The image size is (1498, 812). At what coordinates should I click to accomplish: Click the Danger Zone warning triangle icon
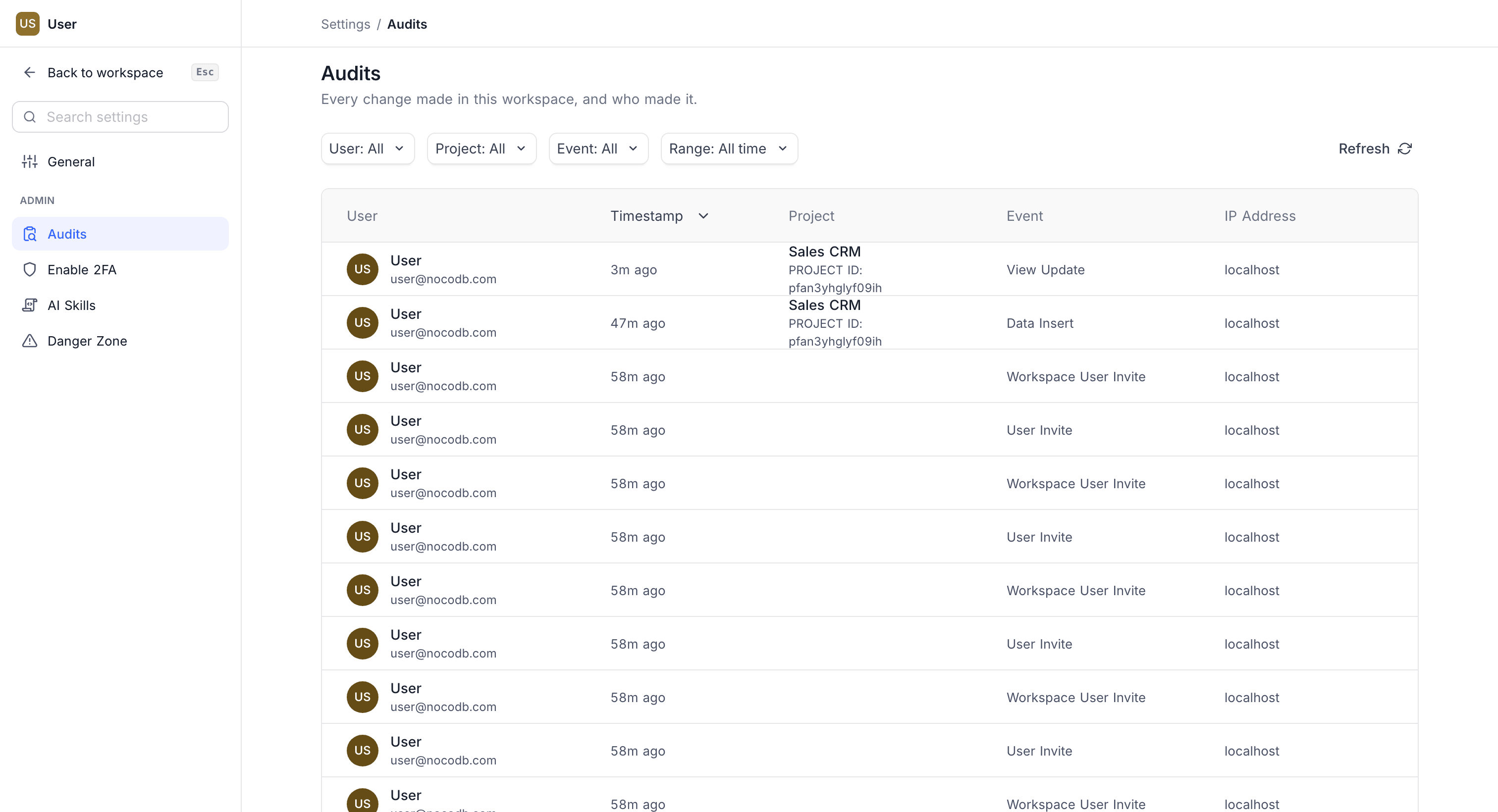point(30,341)
